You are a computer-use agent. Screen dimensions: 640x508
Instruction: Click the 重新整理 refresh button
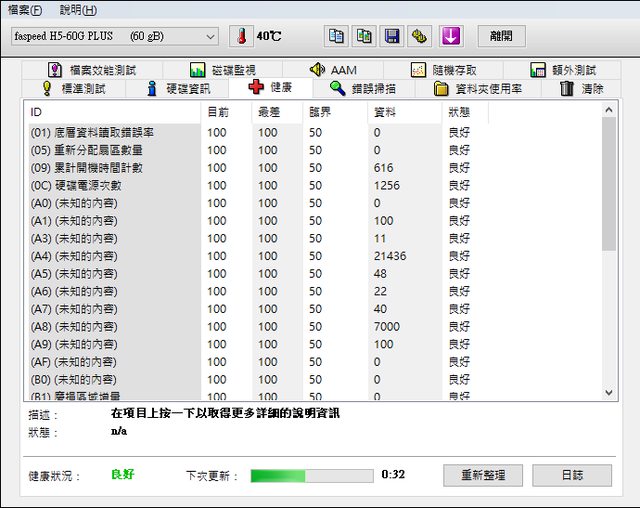click(483, 475)
